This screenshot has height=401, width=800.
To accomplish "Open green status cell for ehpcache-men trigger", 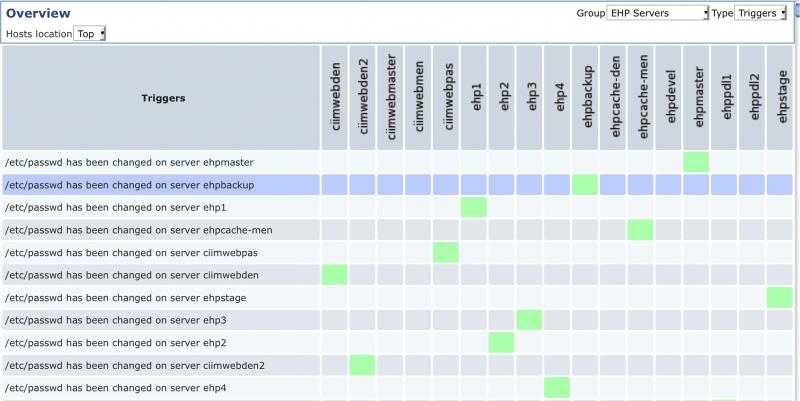I will [640, 230].
